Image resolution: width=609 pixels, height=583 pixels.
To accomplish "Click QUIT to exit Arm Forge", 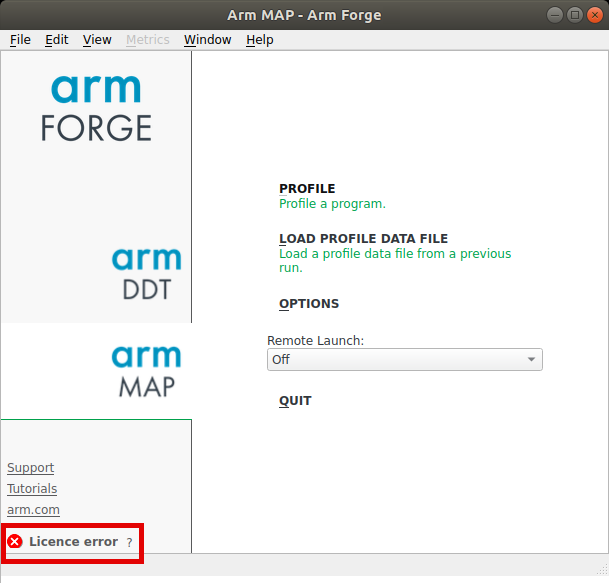I will coord(295,401).
